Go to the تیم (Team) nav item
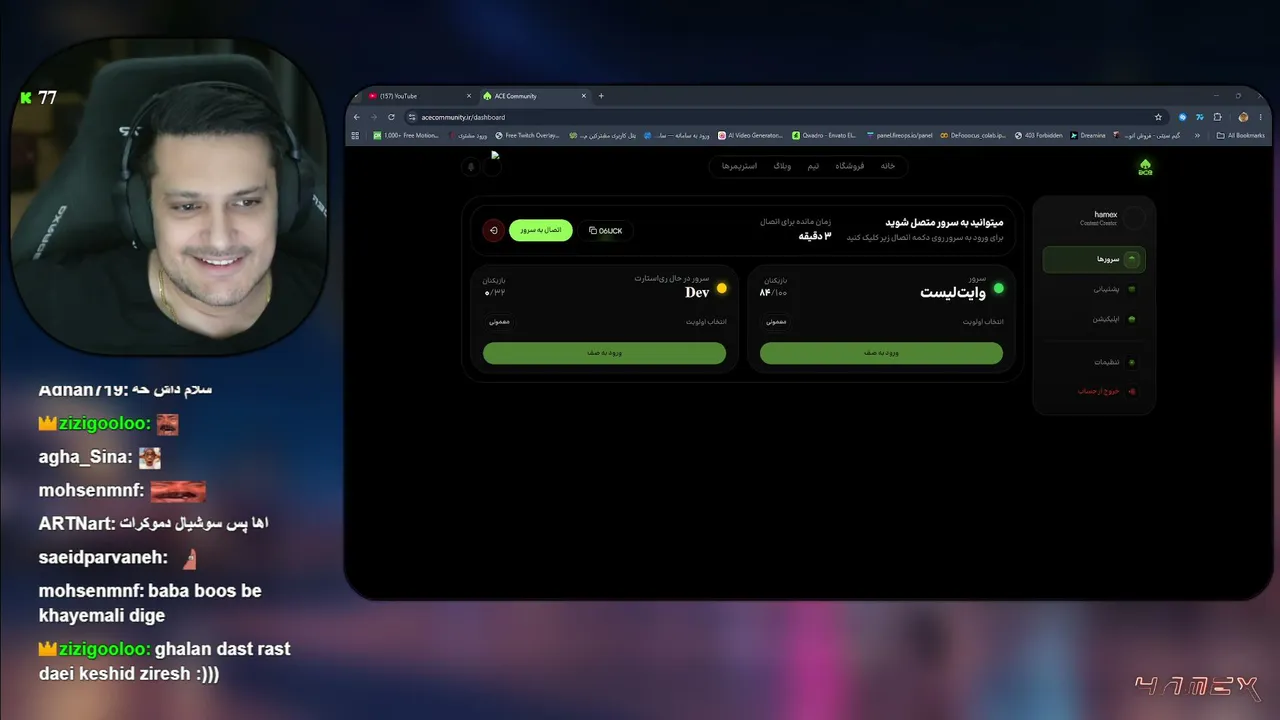 (x=813, y=166)
